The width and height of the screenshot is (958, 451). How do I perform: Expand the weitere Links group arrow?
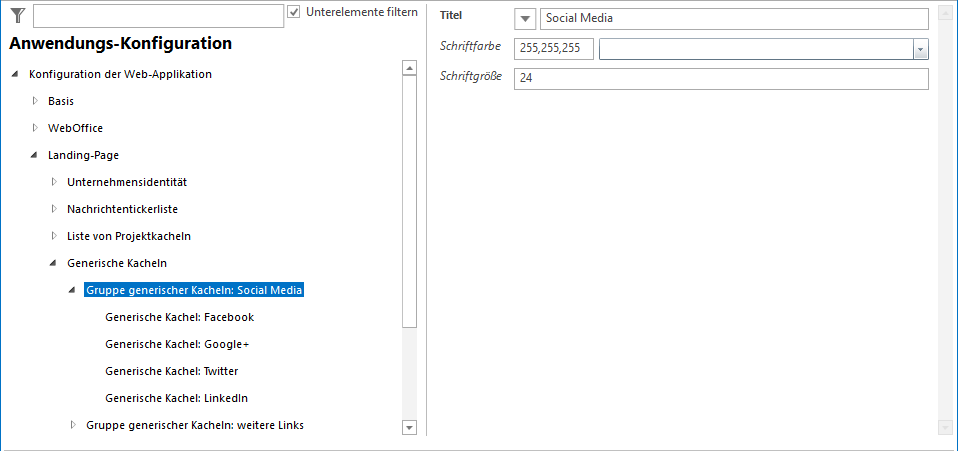(72, 425)
